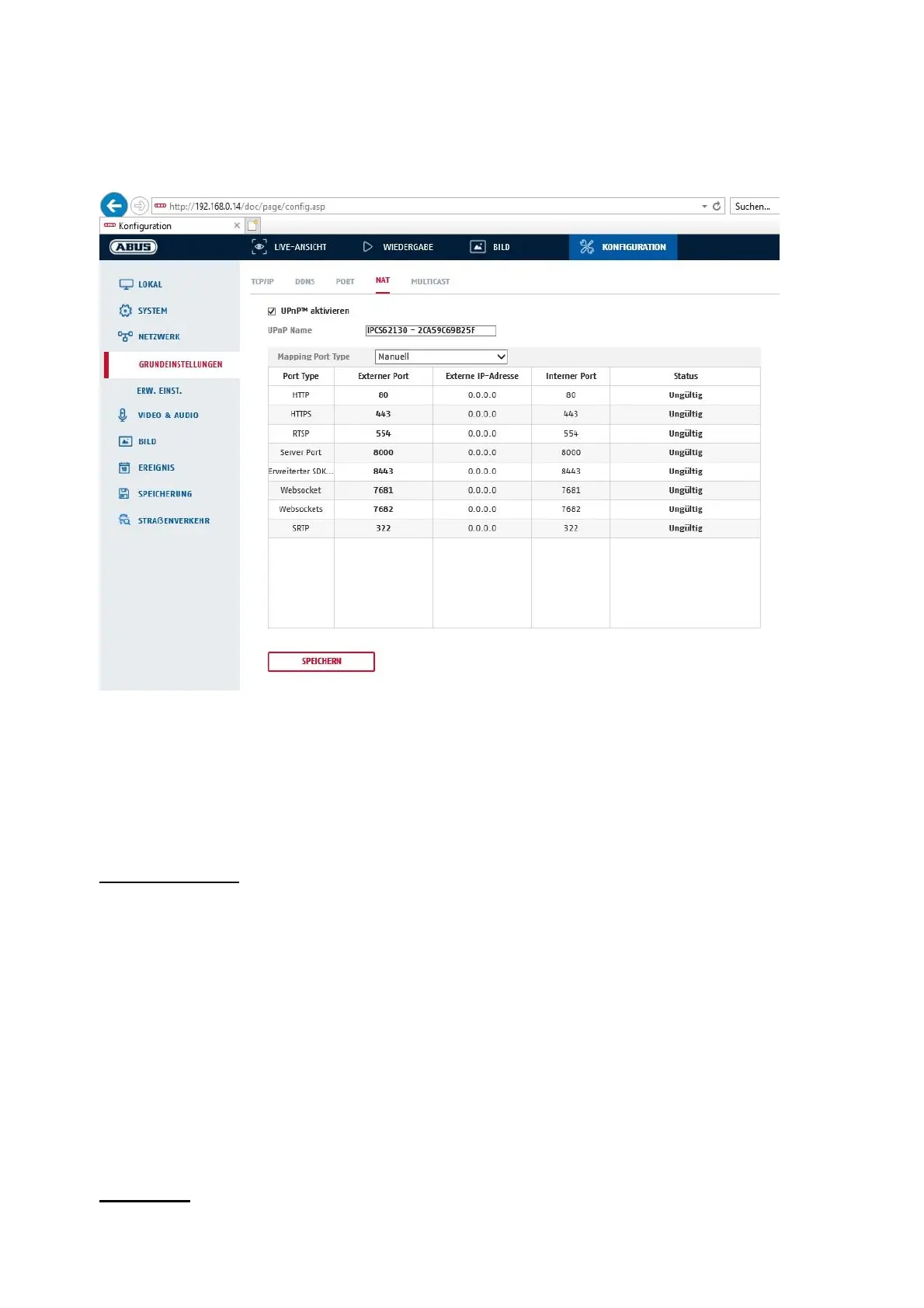Image resolution: width=924 pixels, height=1308 pixels.
Task: Click the Konfiguration wrench icon
Action: [x=587, y=247]
